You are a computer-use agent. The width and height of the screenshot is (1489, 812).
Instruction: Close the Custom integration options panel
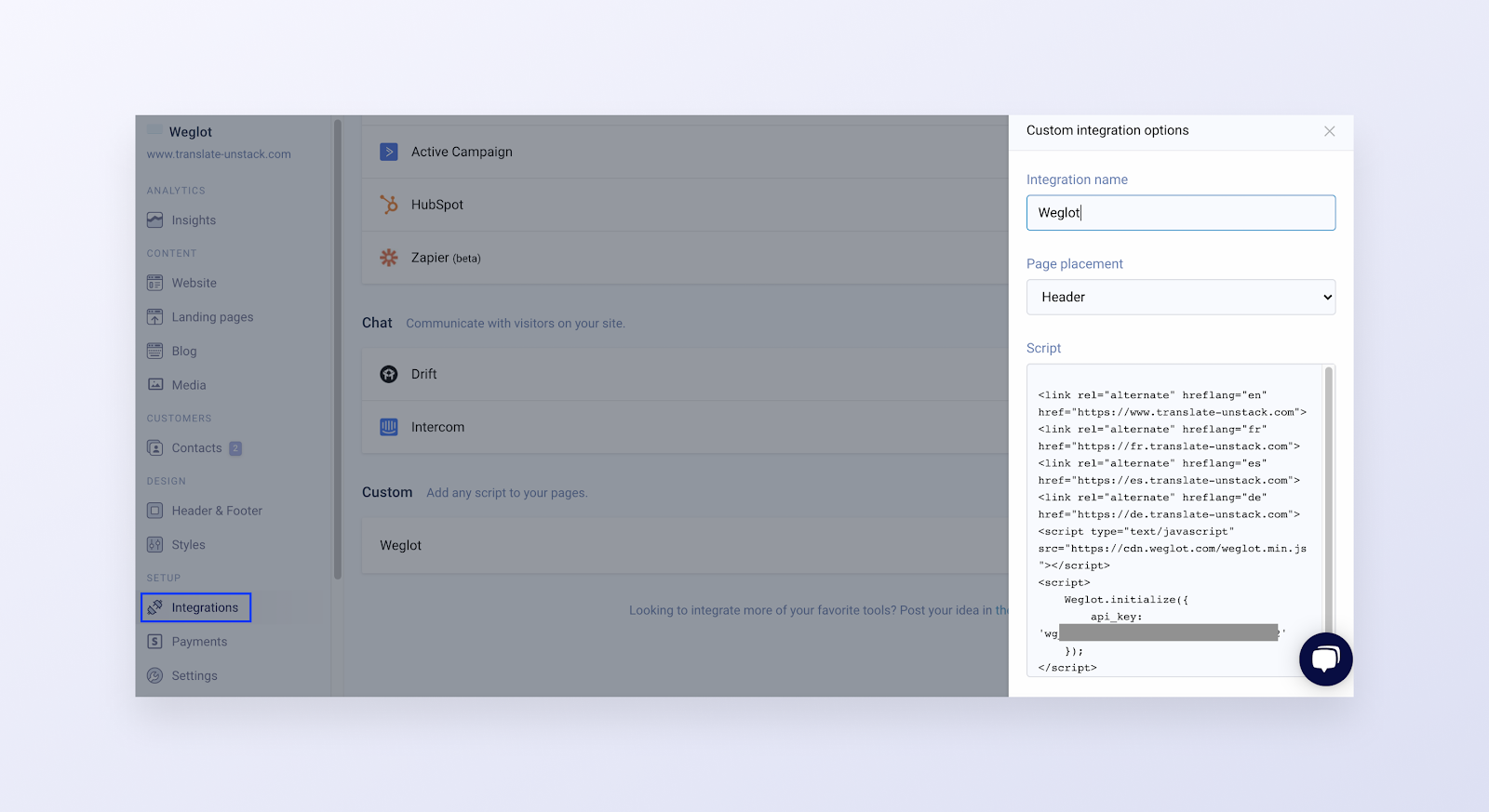pos(1330,131)
